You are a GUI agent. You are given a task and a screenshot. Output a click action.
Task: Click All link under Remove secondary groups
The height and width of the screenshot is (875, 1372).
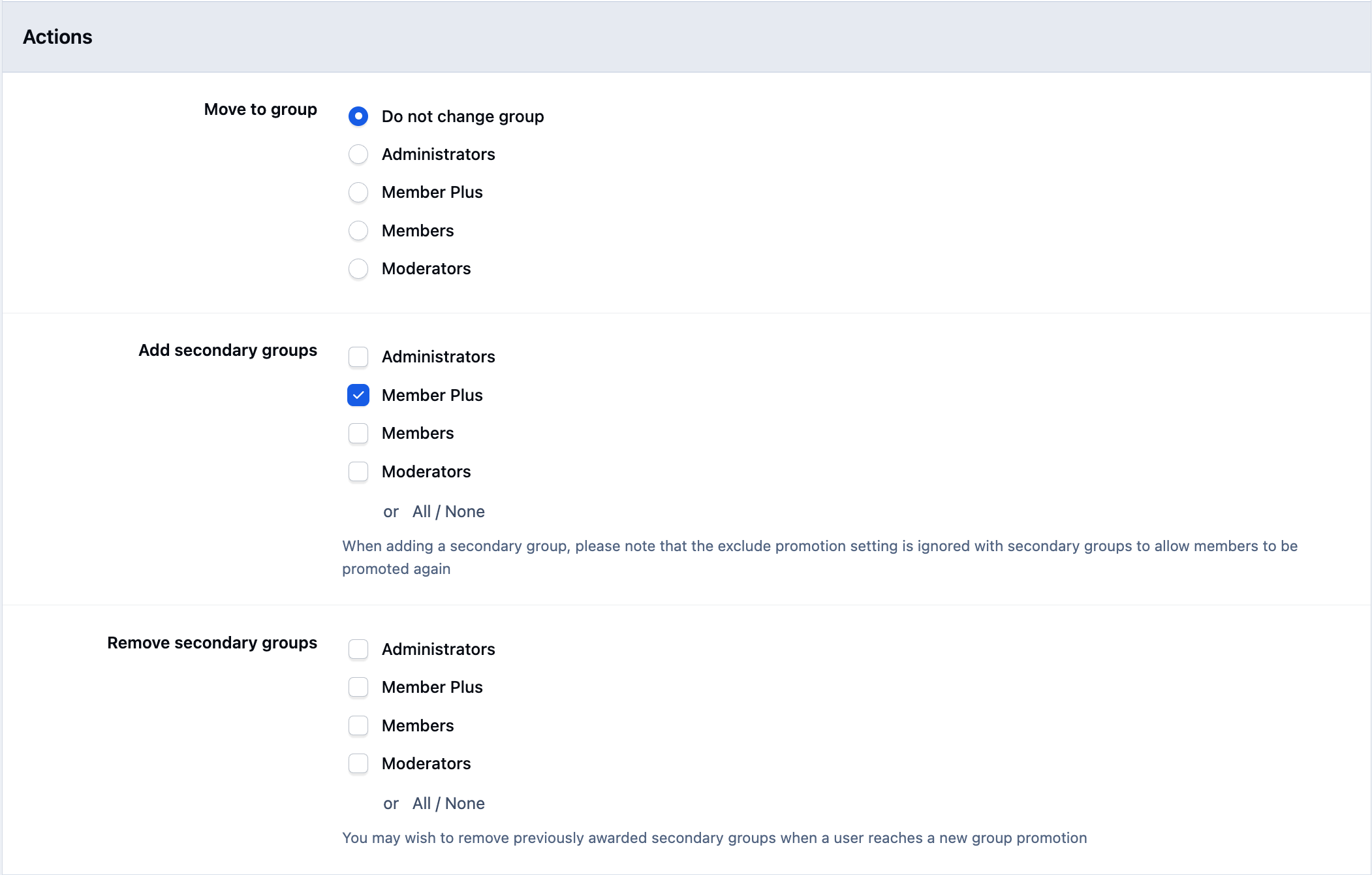point(422,803)
